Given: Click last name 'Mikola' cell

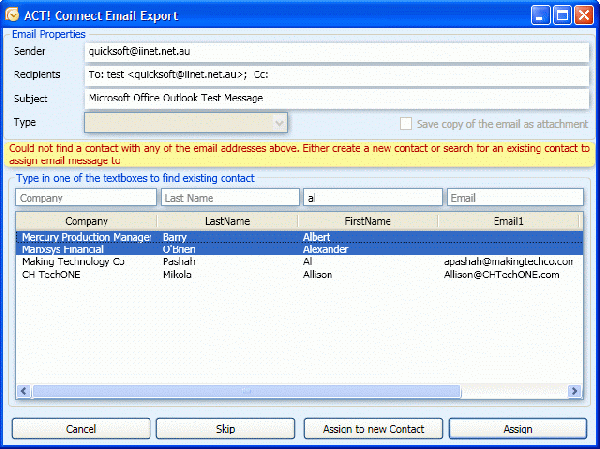Looking at the screenshot, I should (x=177, y=274).
